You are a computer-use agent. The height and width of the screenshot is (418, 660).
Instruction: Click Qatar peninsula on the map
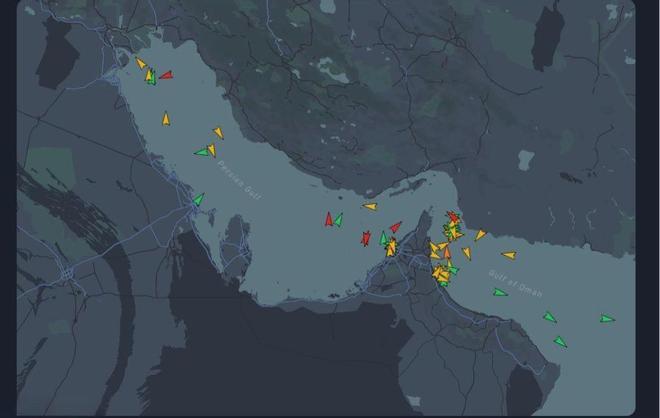pyautogui.click(x=236, y=240)
